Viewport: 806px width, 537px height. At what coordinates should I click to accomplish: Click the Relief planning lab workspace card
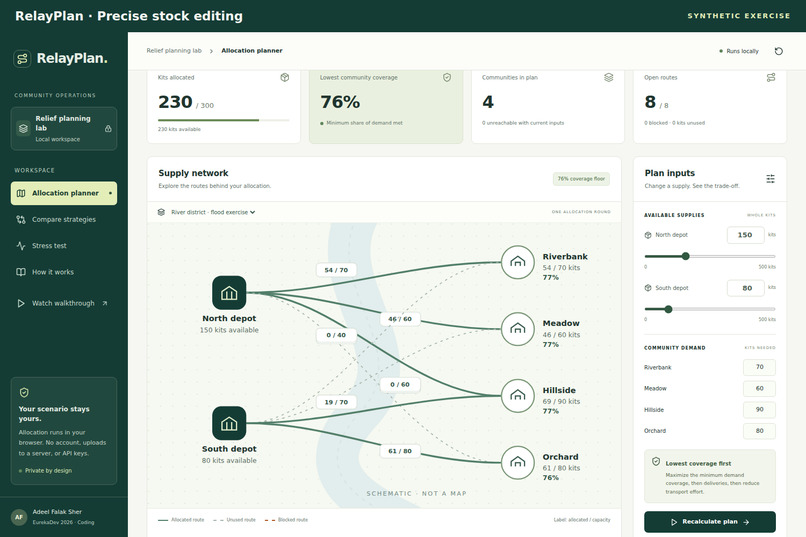click(x=64, y=128)
